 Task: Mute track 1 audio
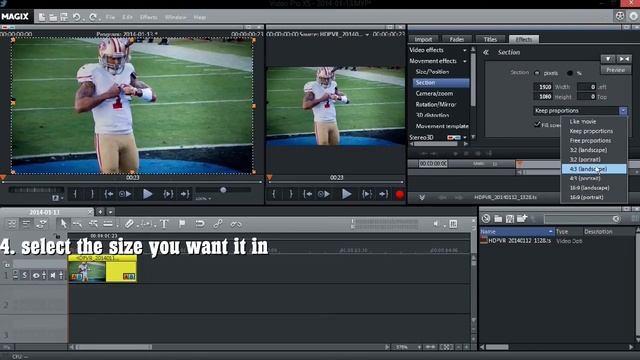53,276
